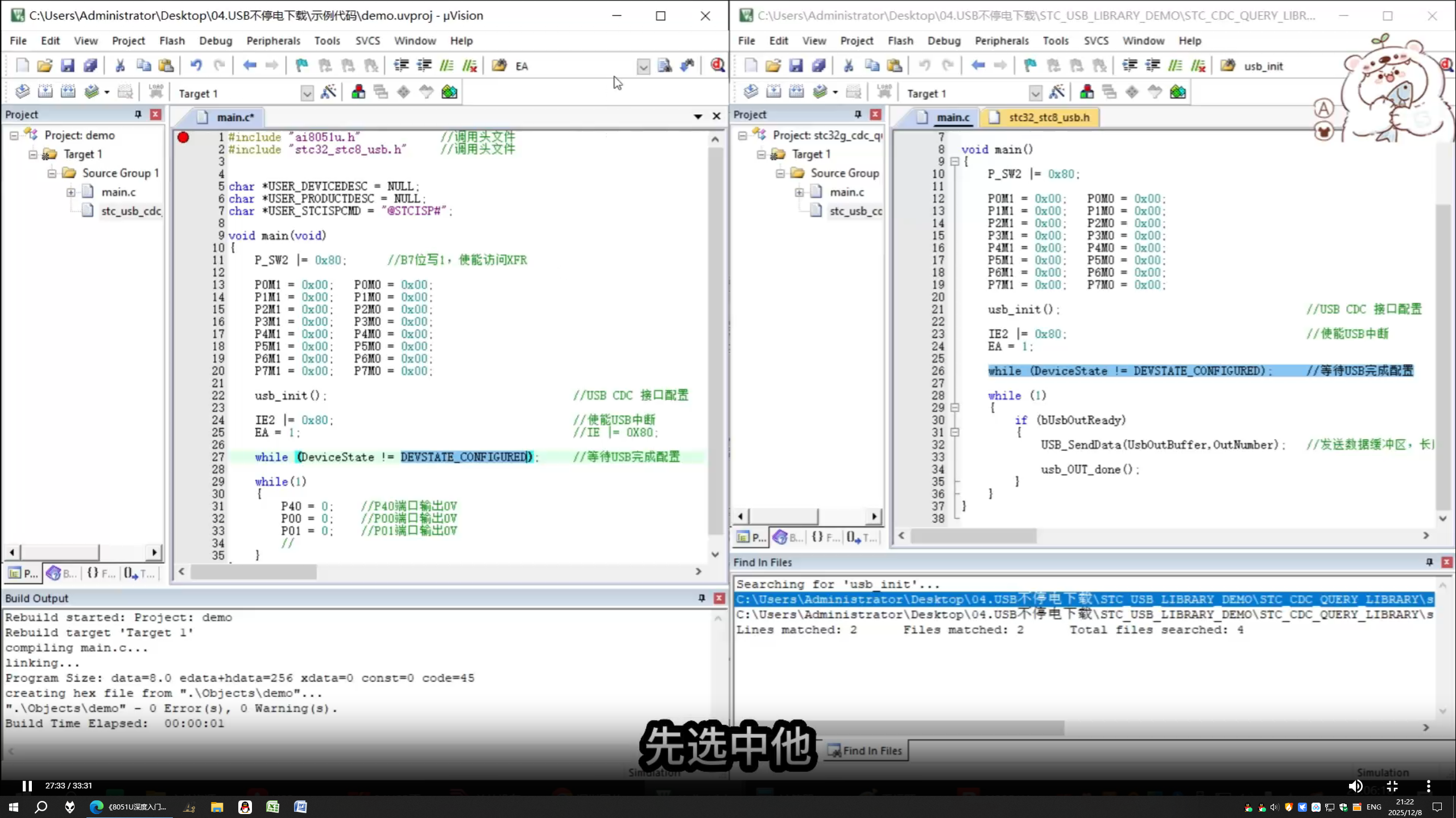The width and height of the screenshot is (1456, 818).
Task: Click the Find In Files bottom tab
Action: 865,750
